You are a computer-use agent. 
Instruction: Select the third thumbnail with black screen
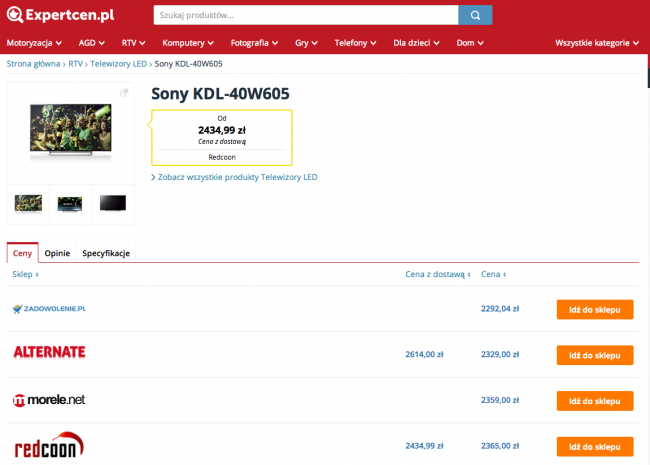coord(113,203)
